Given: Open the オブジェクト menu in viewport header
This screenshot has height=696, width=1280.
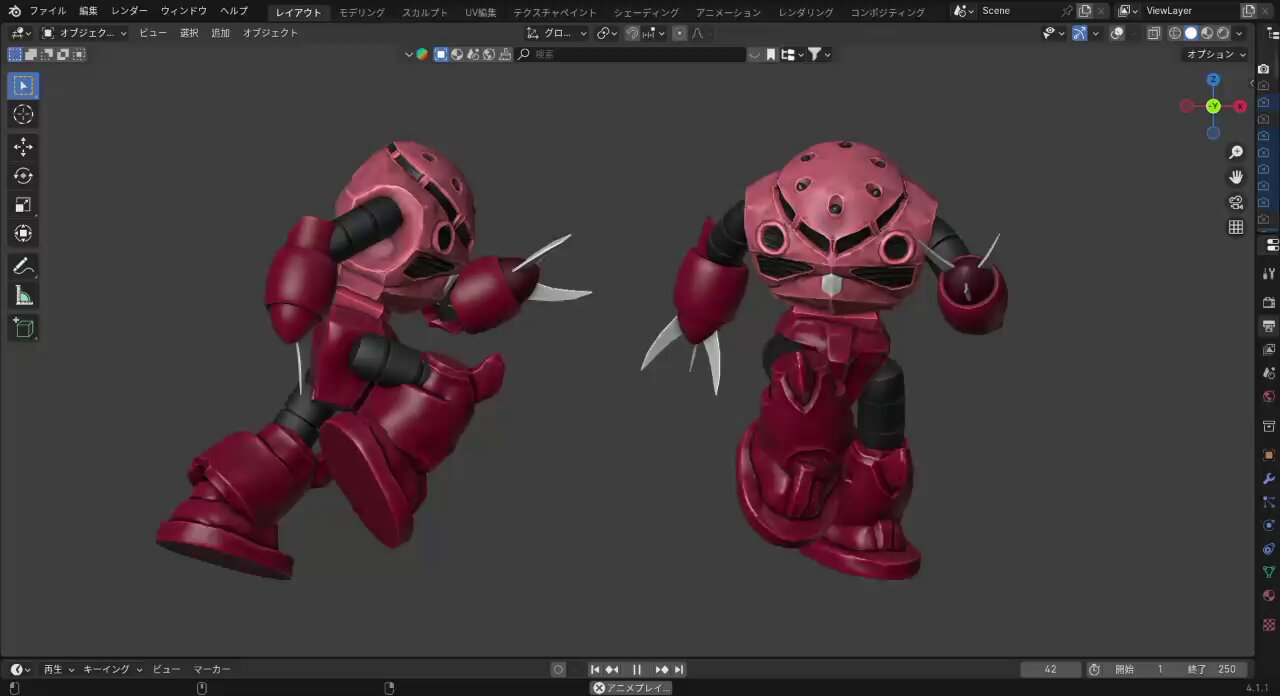Looking at the screenshot, I should pos(270,33).
